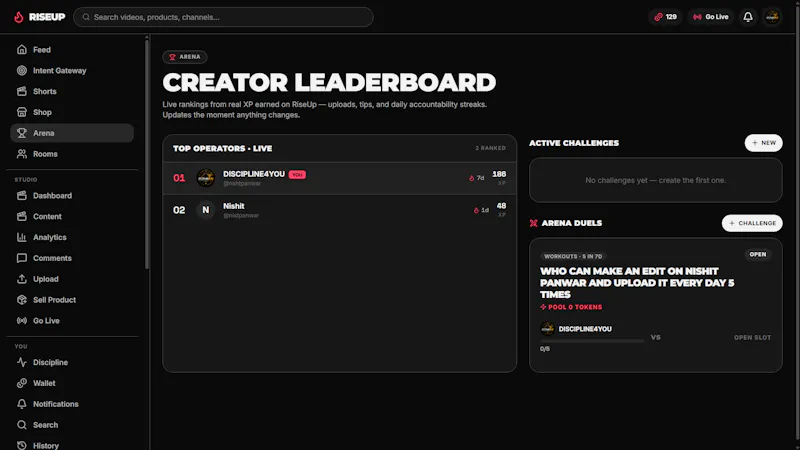Click the POOL 0 TOKENS label

click(571, 307)
